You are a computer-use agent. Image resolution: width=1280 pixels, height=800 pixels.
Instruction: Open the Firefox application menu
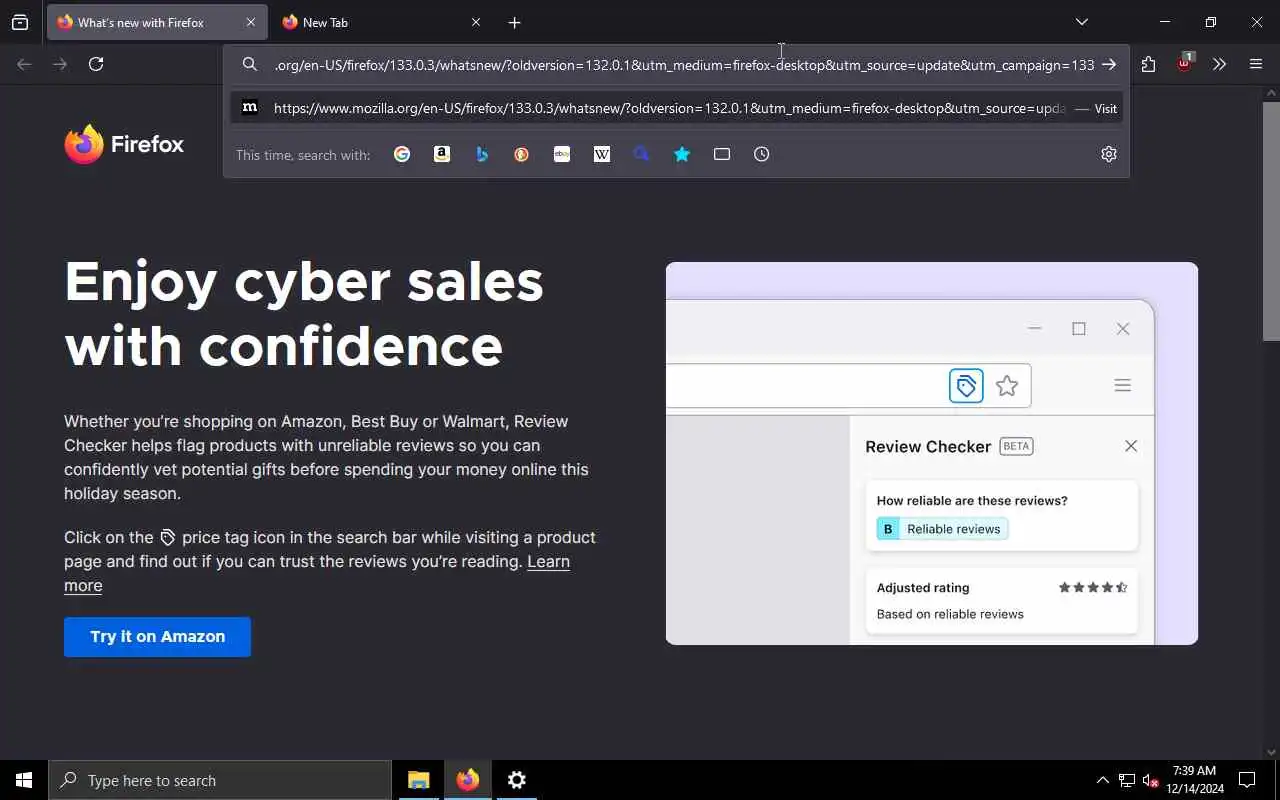point(1256,65)
